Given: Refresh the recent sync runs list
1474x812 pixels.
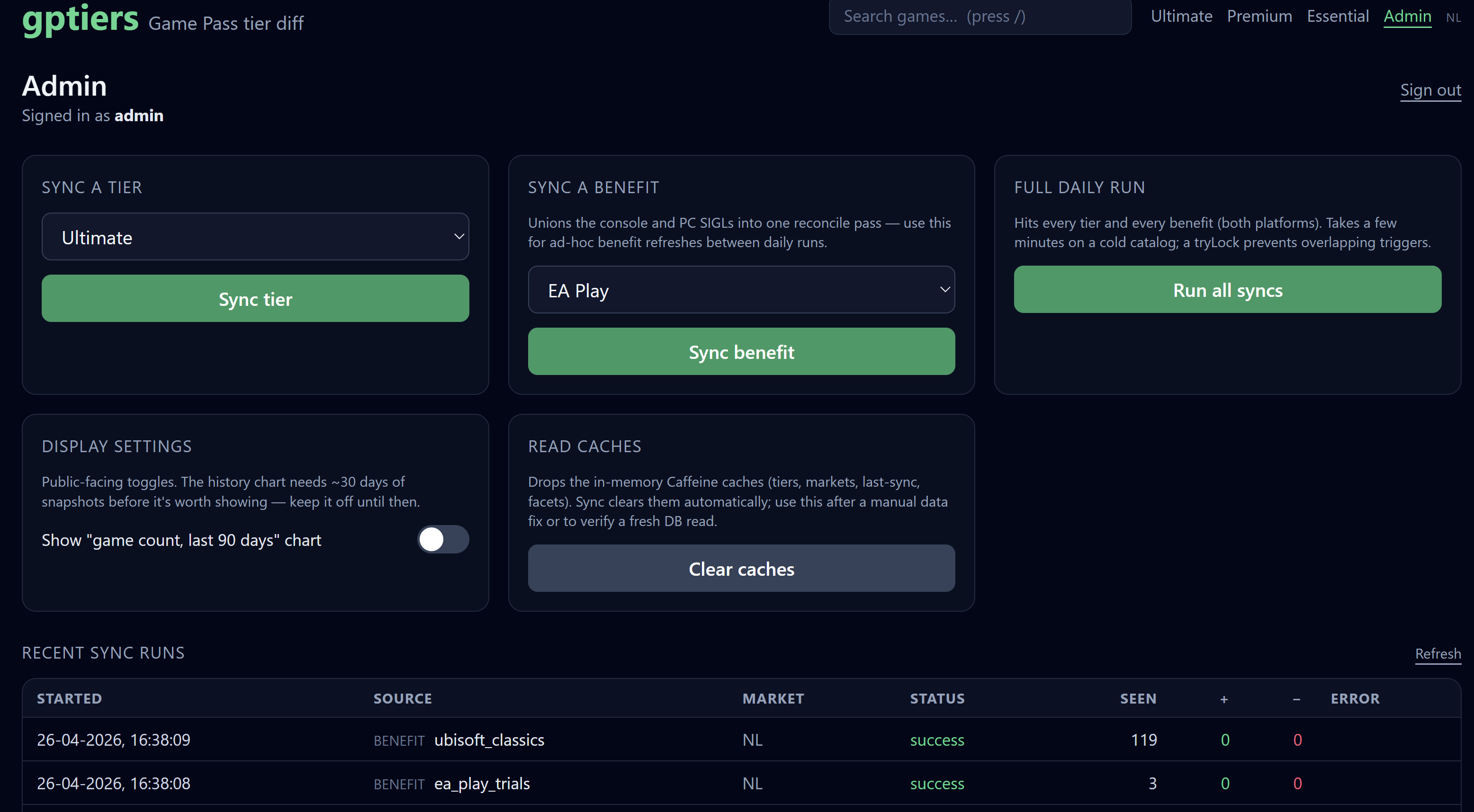Looking at the screenshot, I should coord(1438,653).
